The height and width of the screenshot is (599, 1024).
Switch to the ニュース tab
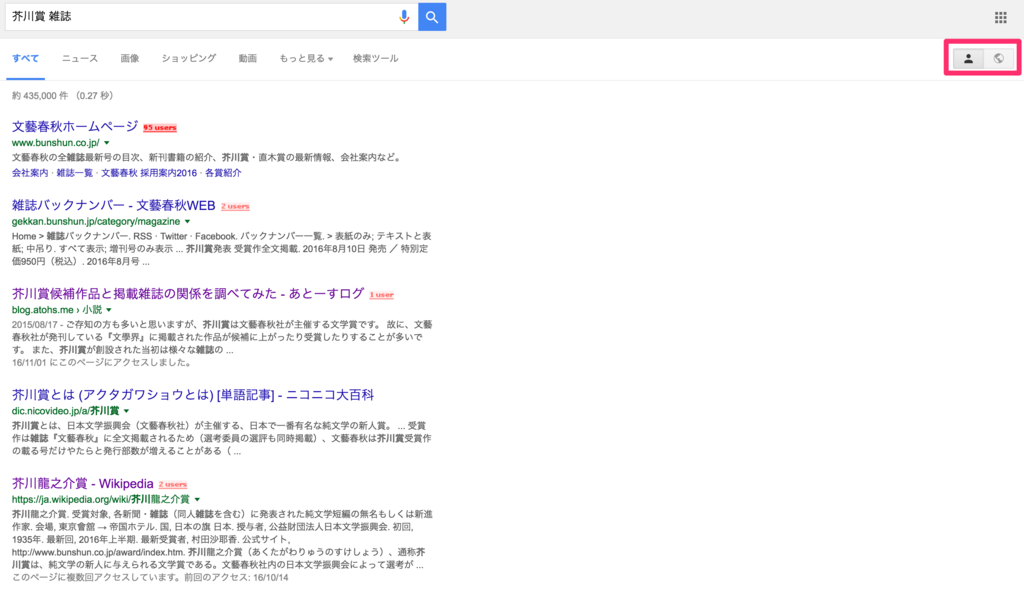point(80,58)
